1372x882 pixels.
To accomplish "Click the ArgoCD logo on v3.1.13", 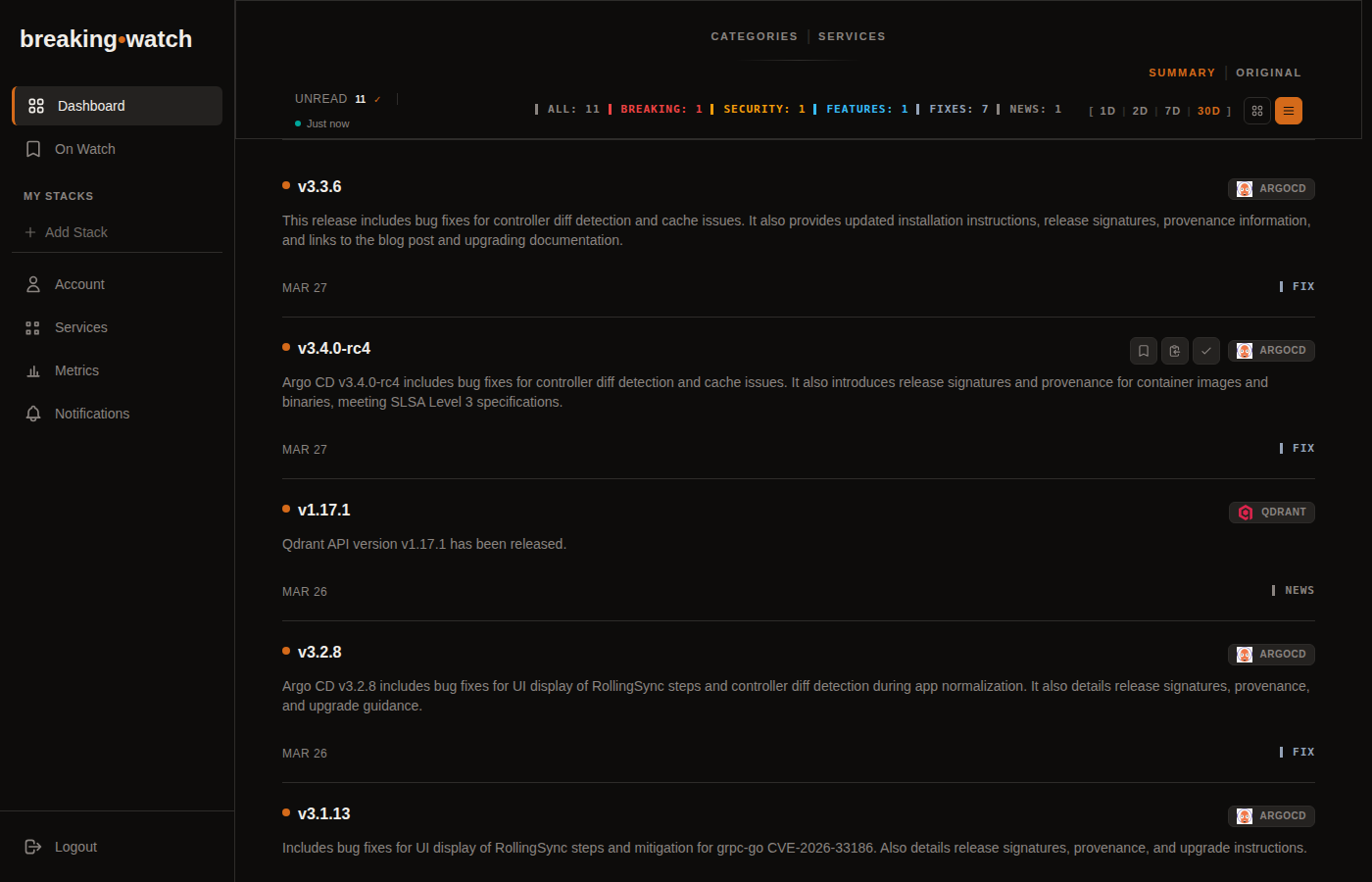I will 1245,816.
